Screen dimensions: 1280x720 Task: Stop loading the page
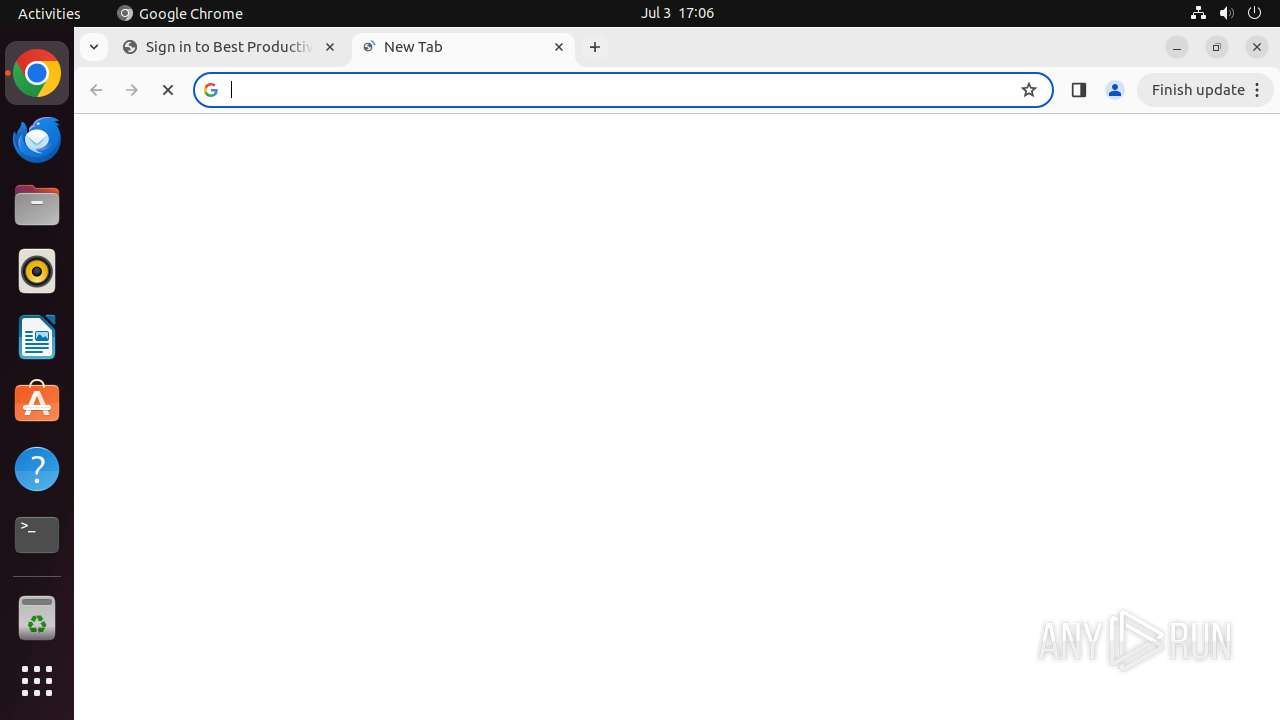(x=168, y=90)
